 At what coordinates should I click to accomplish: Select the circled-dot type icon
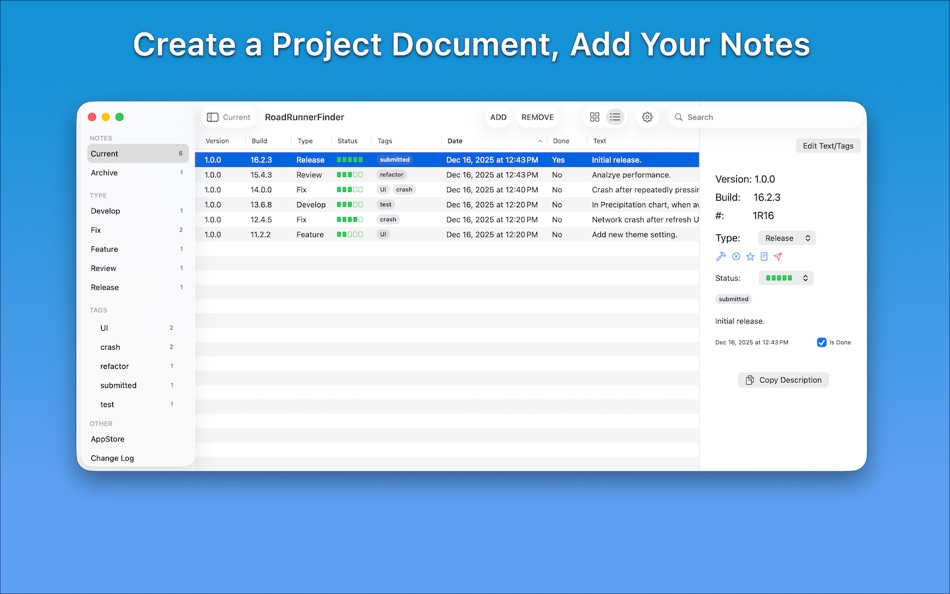(736, 256)
